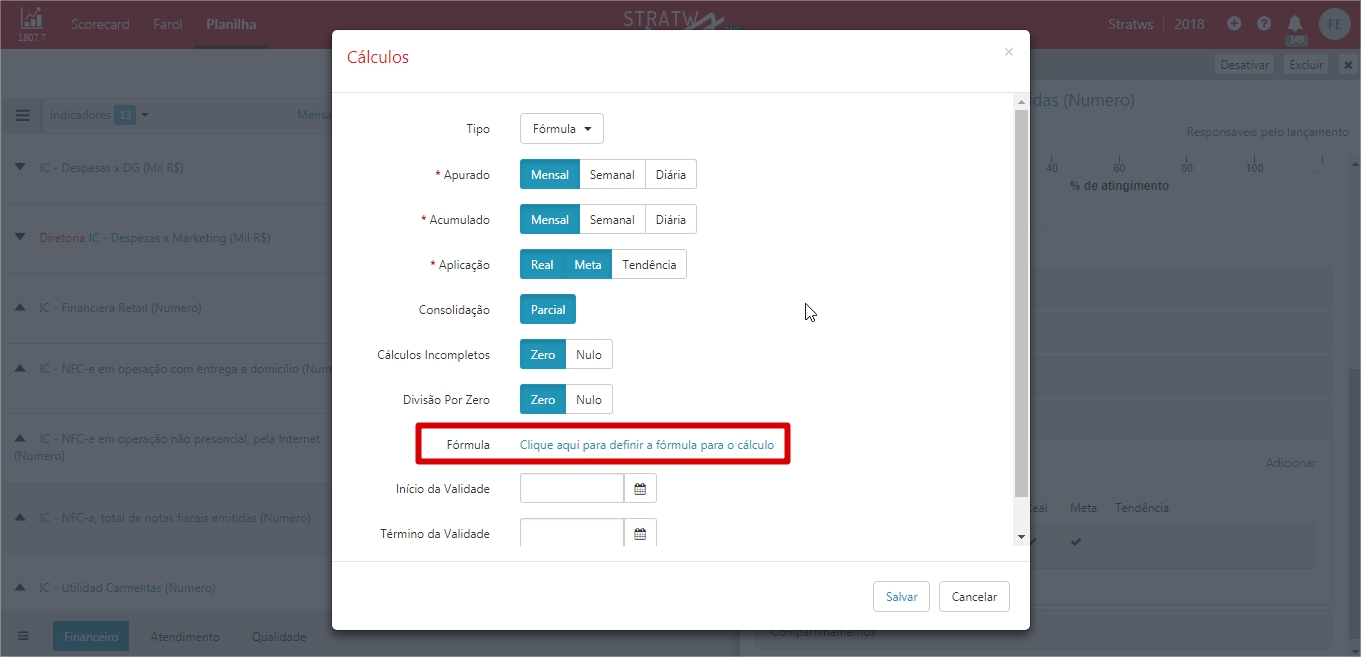Toggle Tendência under Aplicação
Viewport: 1361px width, 657px height.
coord(649,264)
